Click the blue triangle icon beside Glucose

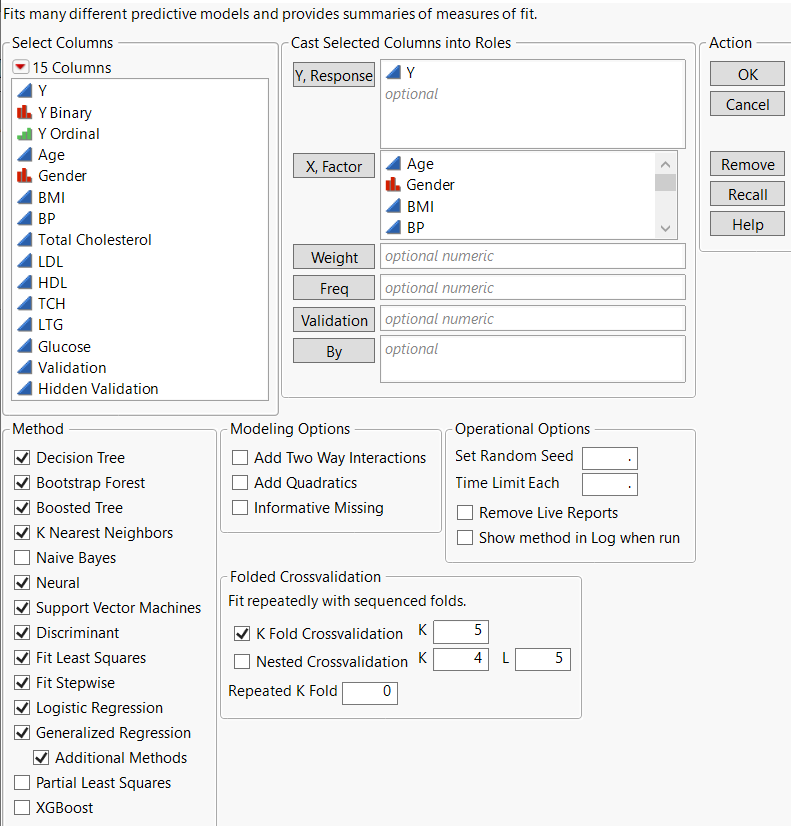pyautogui.click(x=24, y=347)
